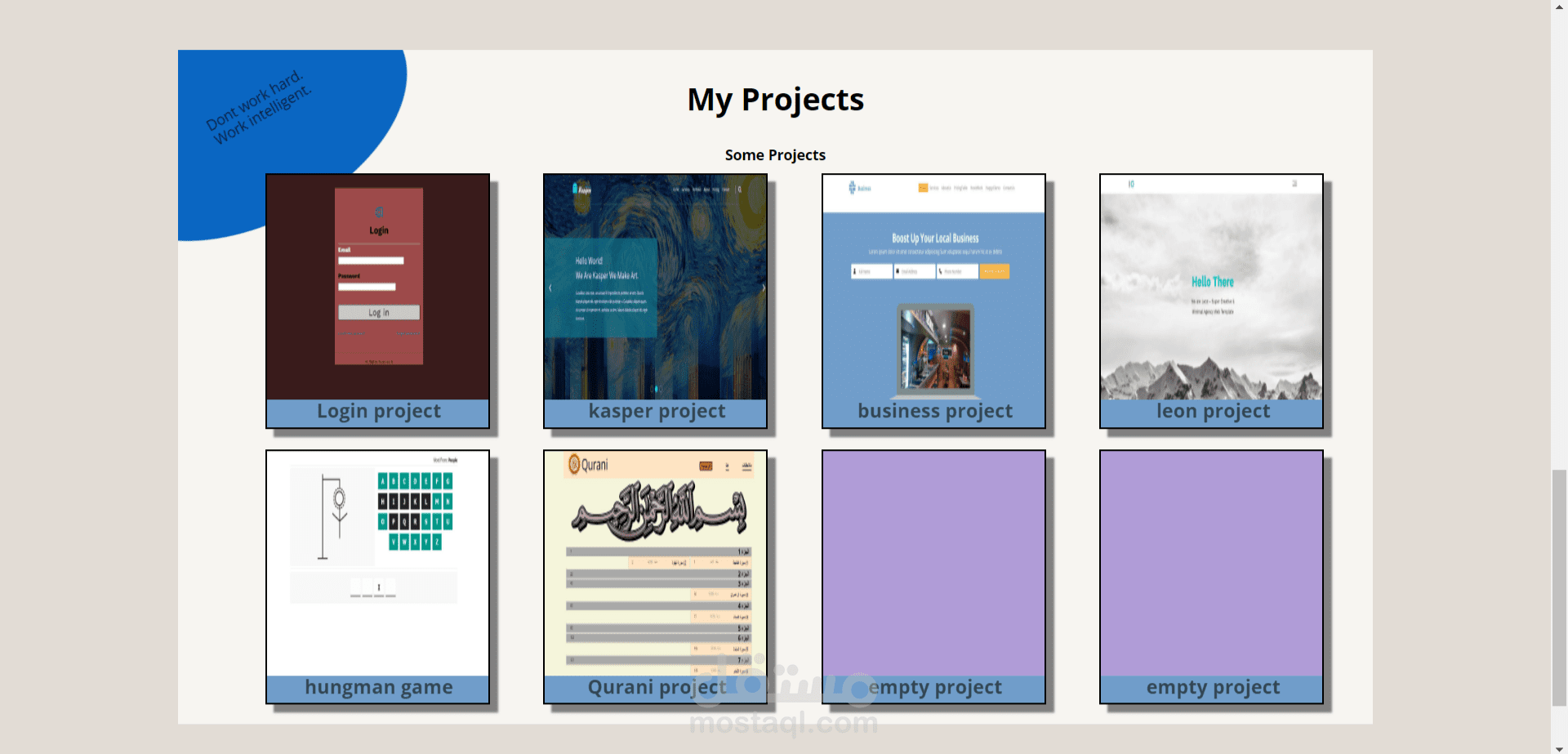Click the Qurani logo icon in thumbnail

(574, 465)
